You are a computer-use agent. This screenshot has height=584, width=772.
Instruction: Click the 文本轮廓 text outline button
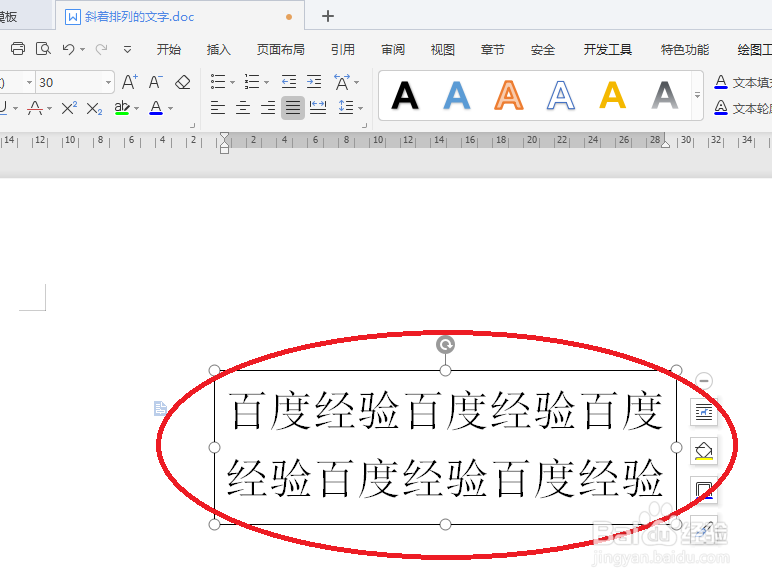[x=742, y=108]
